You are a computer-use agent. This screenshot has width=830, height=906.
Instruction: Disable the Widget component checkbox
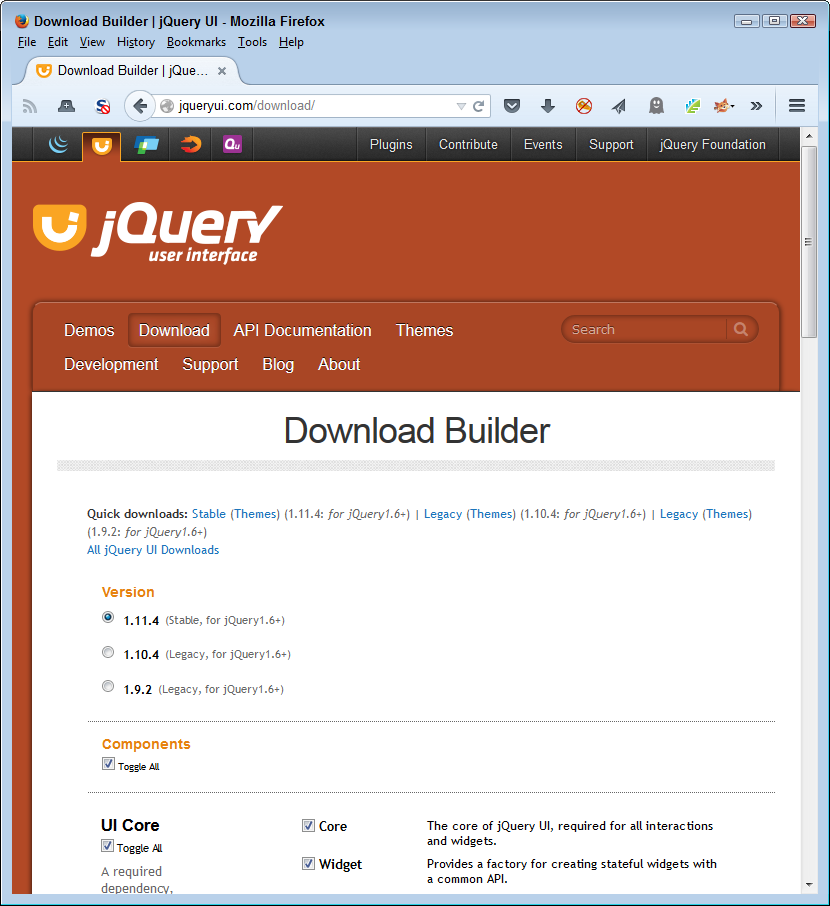pos(309,863)
